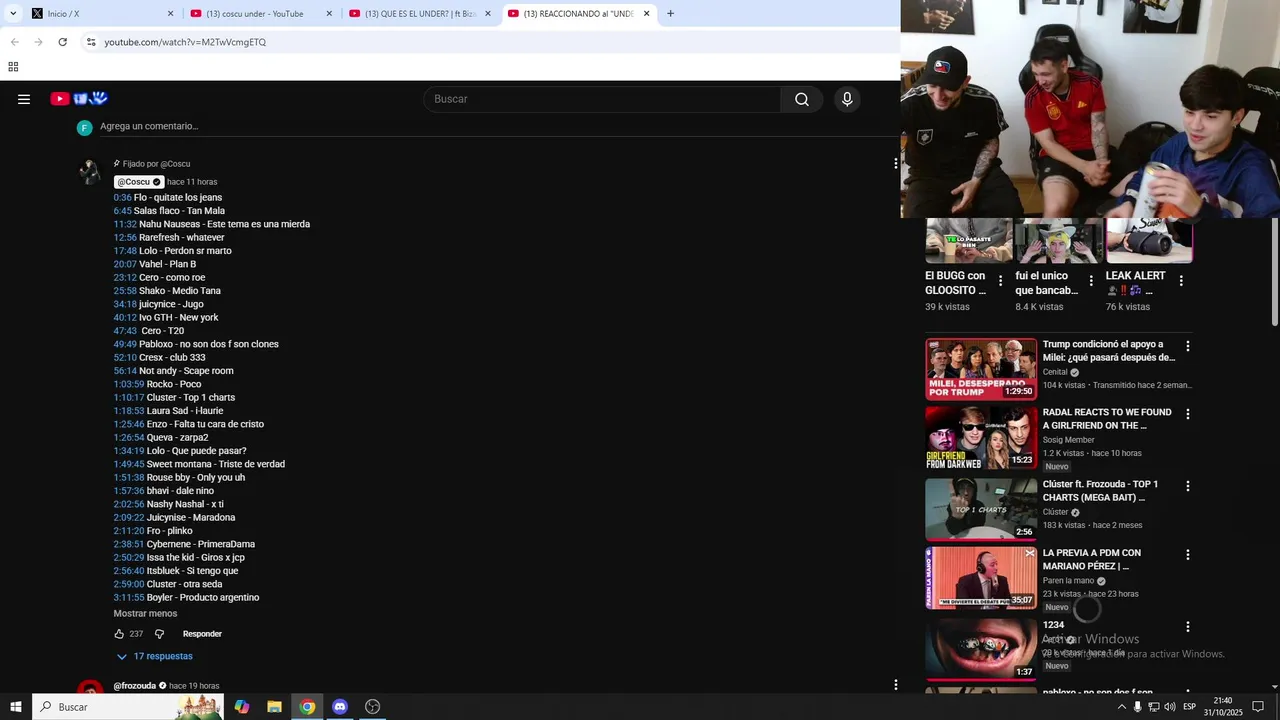Open Discord from the taskbar
The width and height of the screenshot is (1280, 720).
click(340, 706)
